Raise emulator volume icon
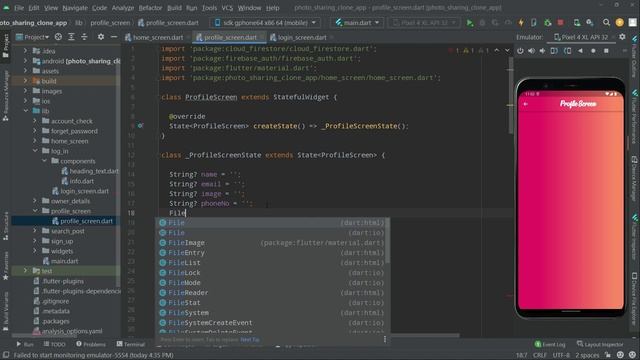 click(x=531, y=51)
